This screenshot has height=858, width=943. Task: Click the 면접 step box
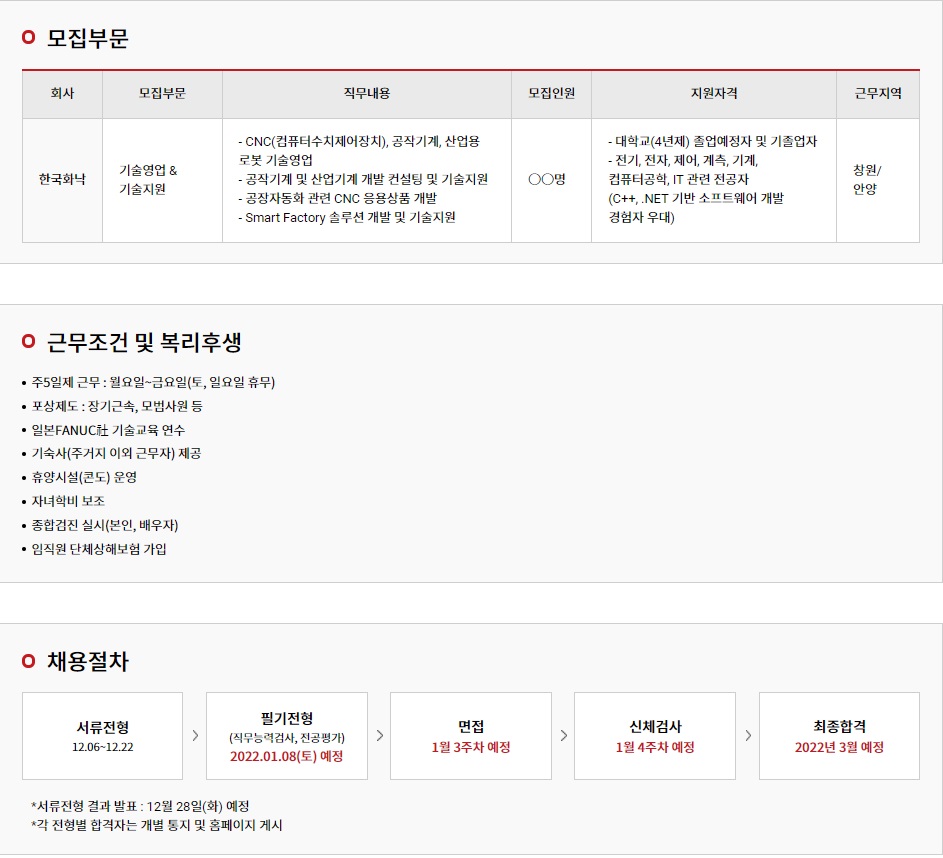471,736
